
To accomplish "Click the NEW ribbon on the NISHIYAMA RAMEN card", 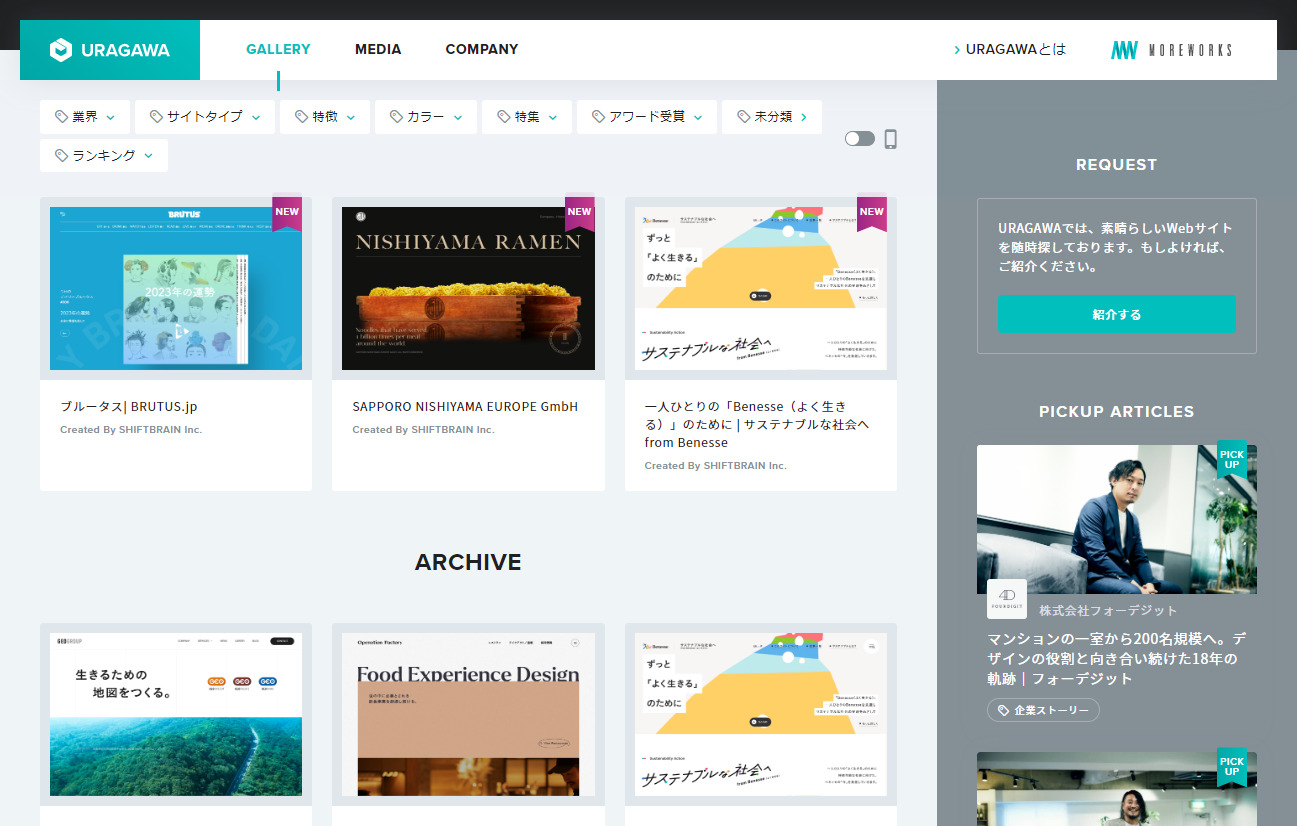I will click(x=579, y=211).
